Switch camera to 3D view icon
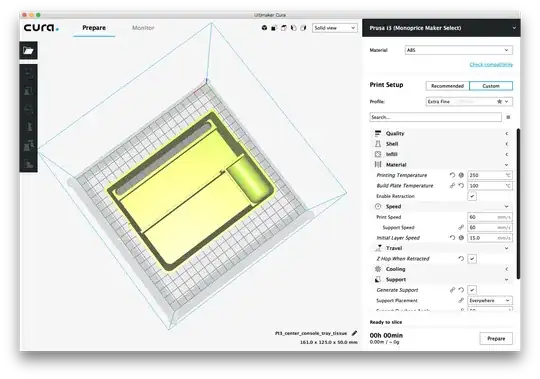Viewport: 540px width, 379px height. pos(264,28)
